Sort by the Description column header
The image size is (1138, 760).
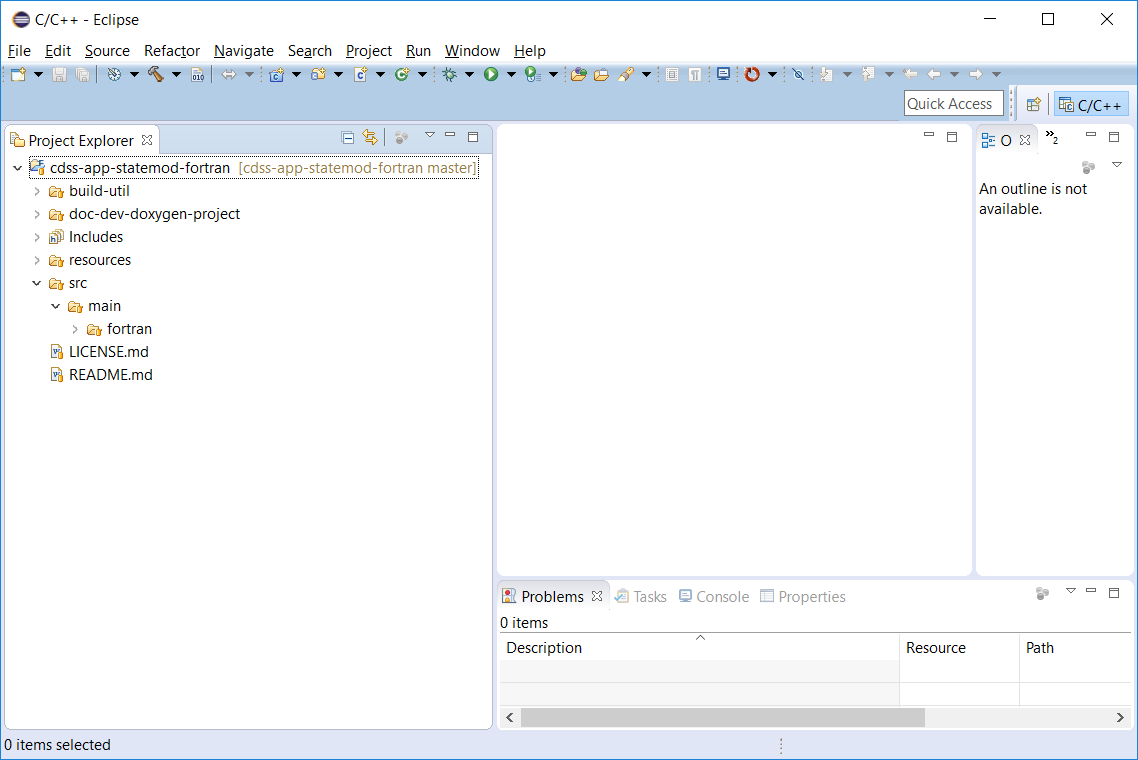coord(700,647)
